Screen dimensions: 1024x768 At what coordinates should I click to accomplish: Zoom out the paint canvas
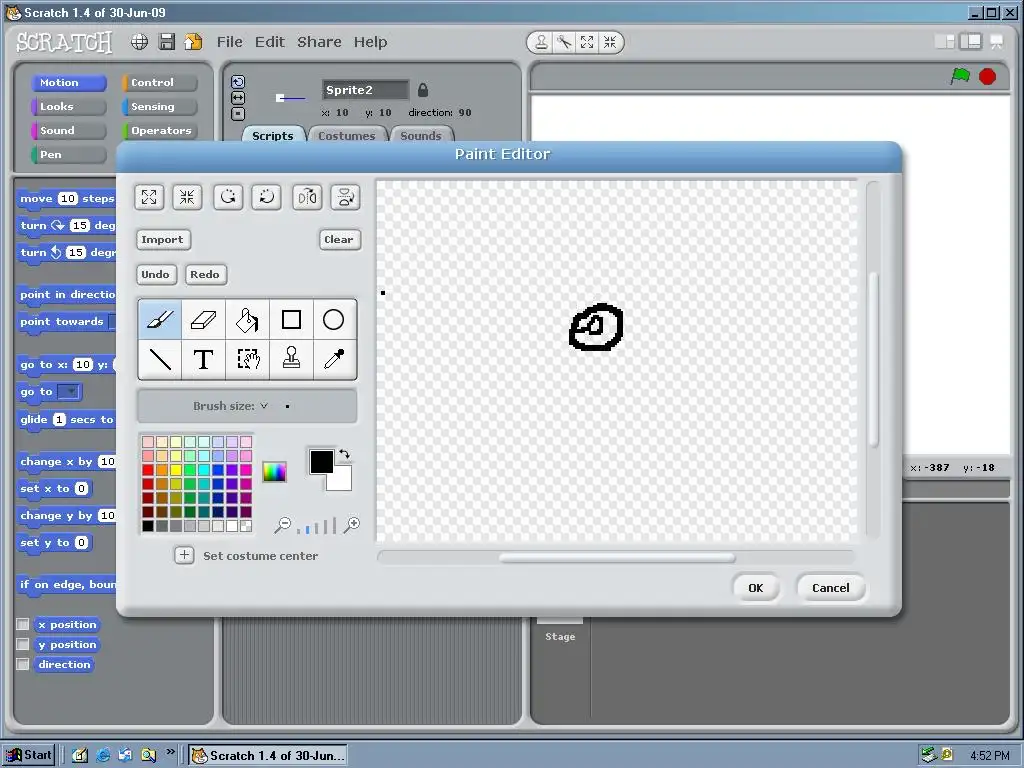pyautogui.click(x=283, y=524)
